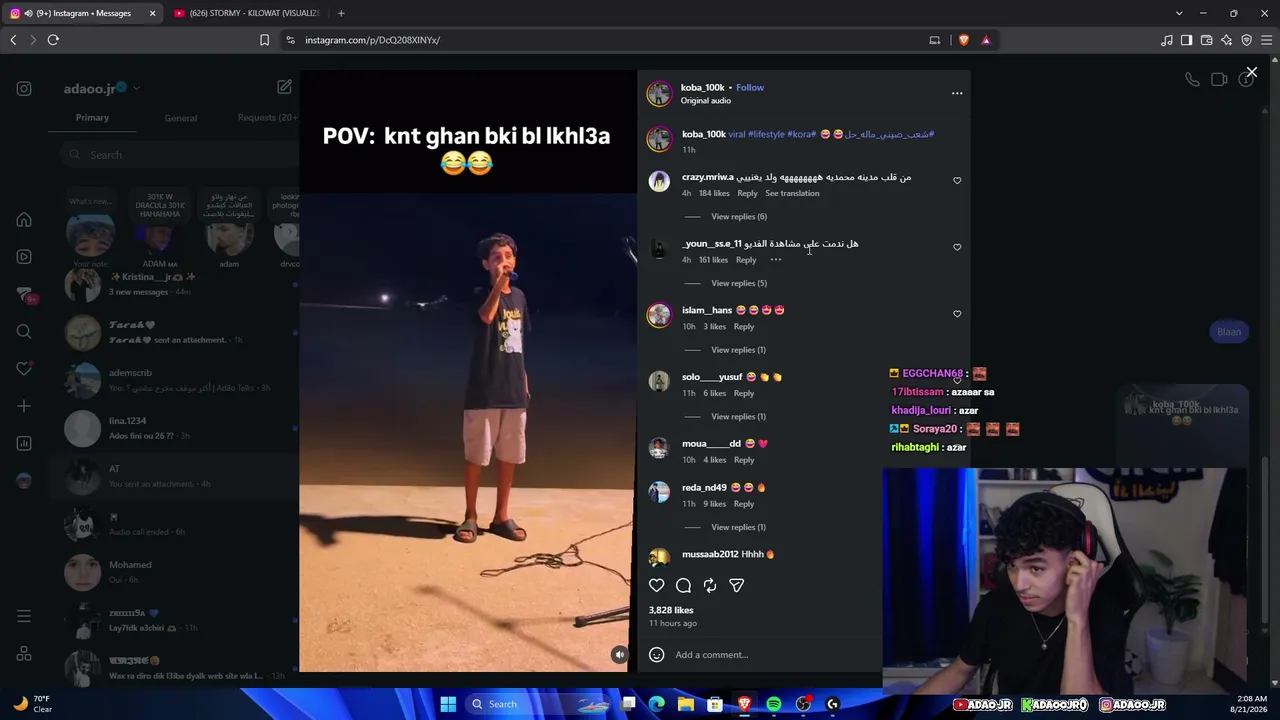Reply to reda_nd49's comment
Image resolution: width=1280 pixels, height=720 pixels.
[744, 504]
